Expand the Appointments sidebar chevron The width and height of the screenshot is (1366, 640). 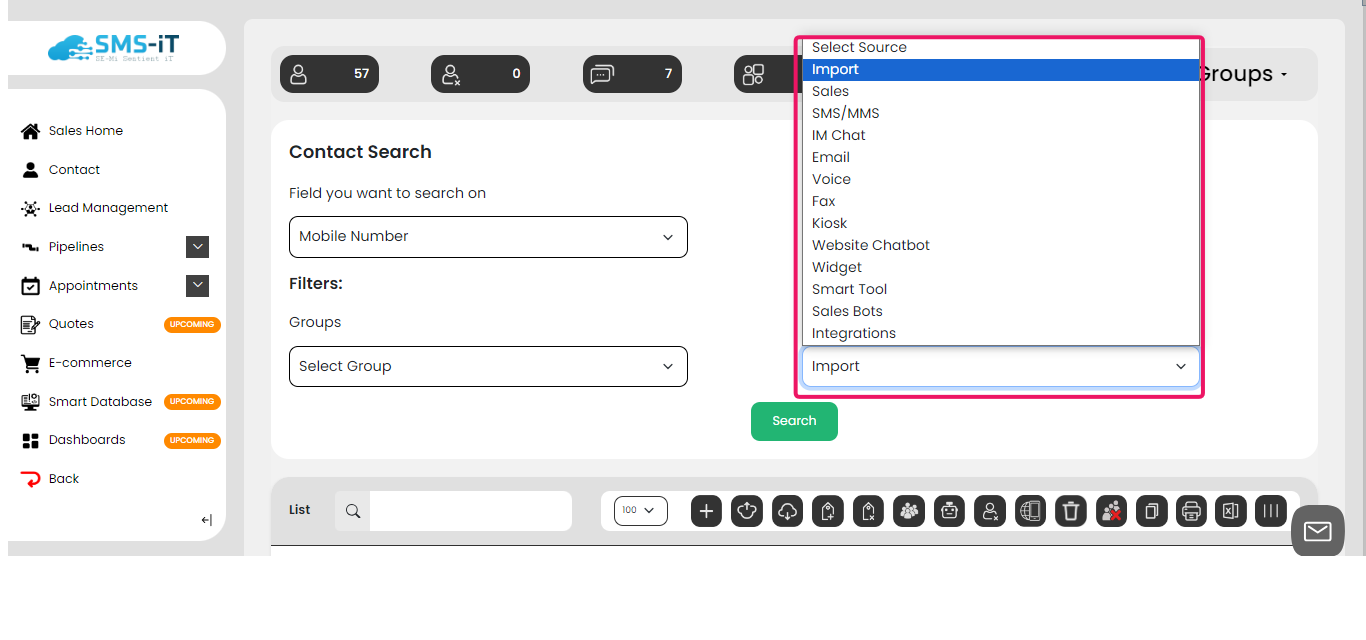(x=197, y=285)
